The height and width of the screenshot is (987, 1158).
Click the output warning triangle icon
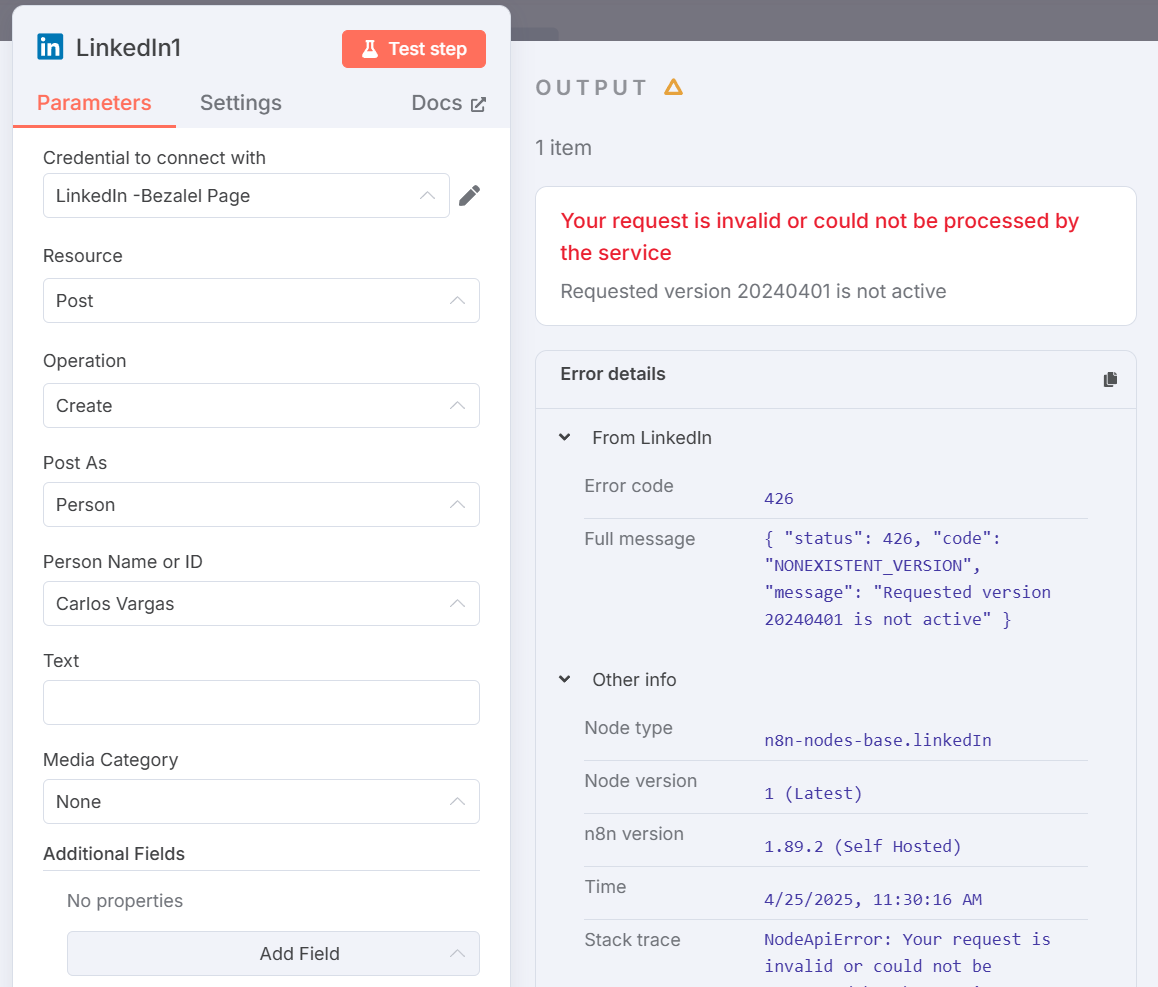coord(673,87)
